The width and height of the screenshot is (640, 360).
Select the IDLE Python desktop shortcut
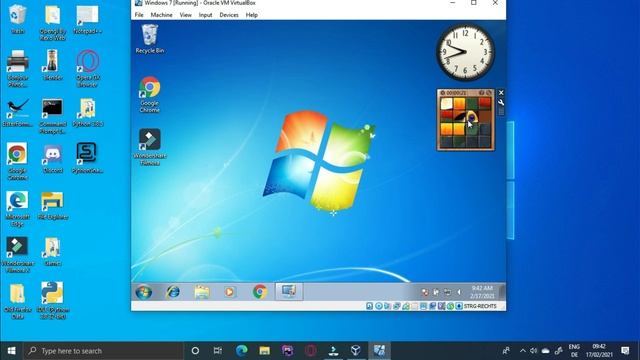(x=53, y=300)
